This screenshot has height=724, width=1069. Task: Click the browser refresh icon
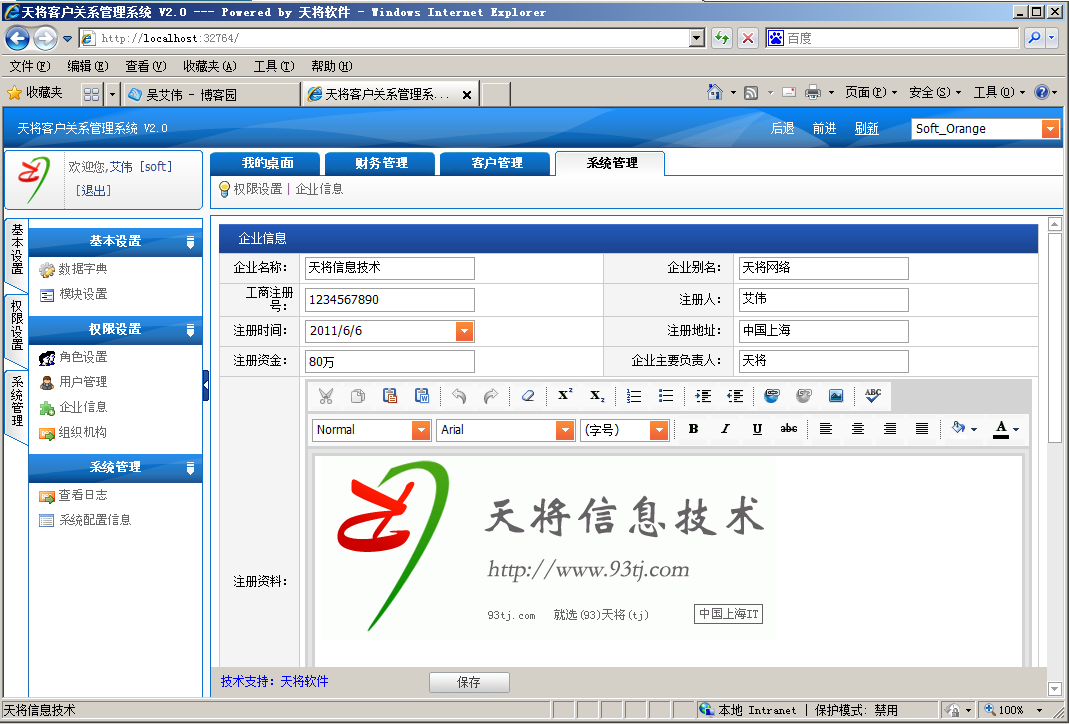click(721, 38)
